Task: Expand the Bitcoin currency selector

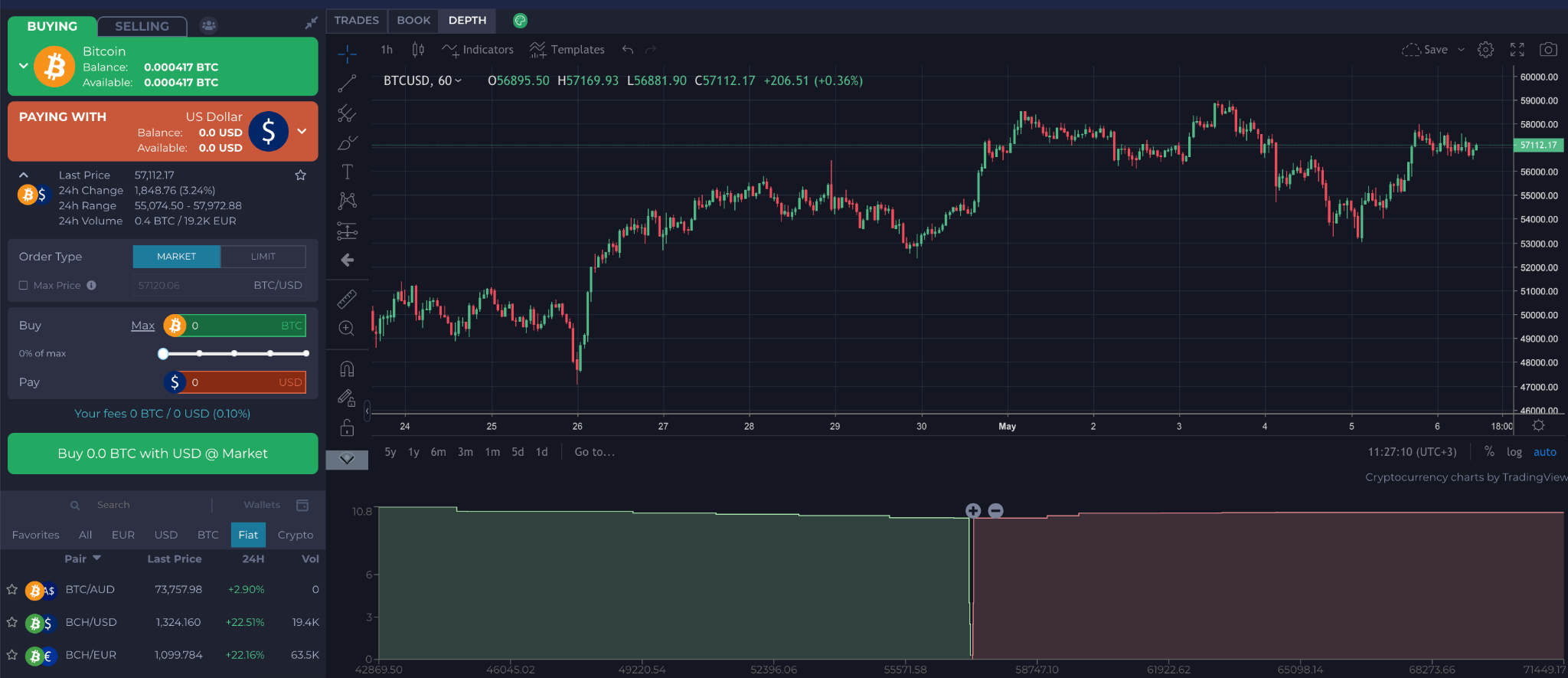Action: (x=24, y=66)
